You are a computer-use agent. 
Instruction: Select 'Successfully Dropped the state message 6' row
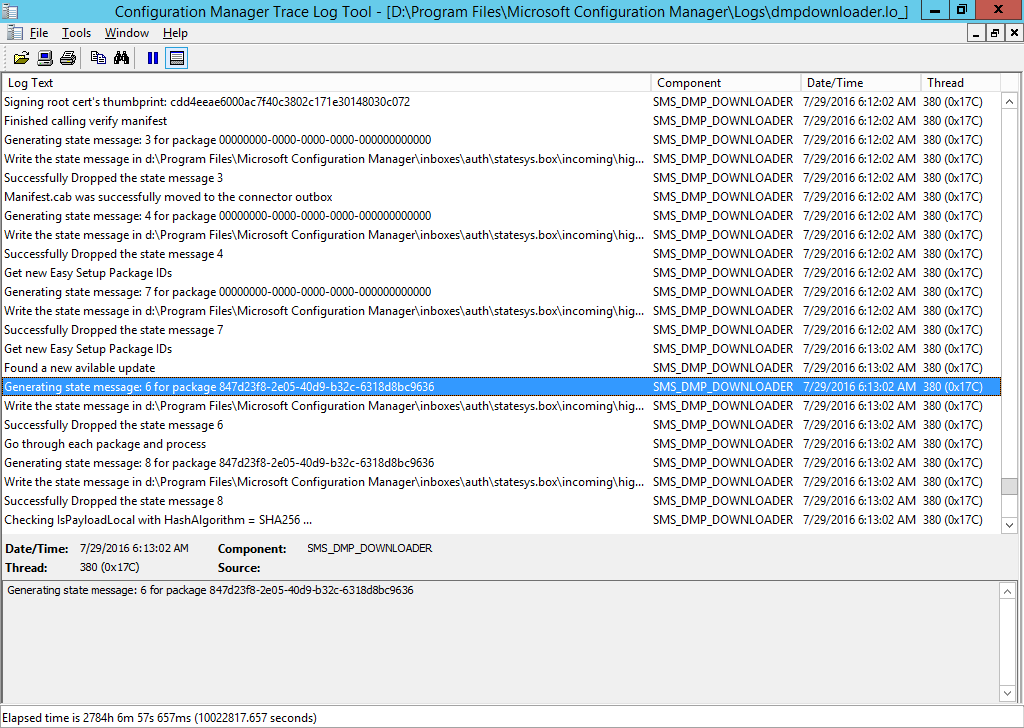[501, 424]
